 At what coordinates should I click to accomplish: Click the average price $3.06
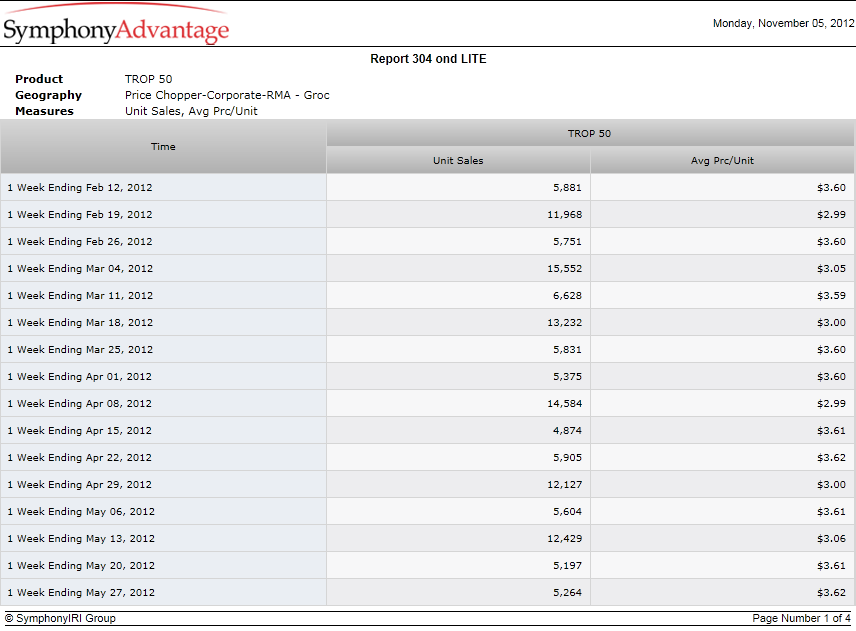[831, 539]
